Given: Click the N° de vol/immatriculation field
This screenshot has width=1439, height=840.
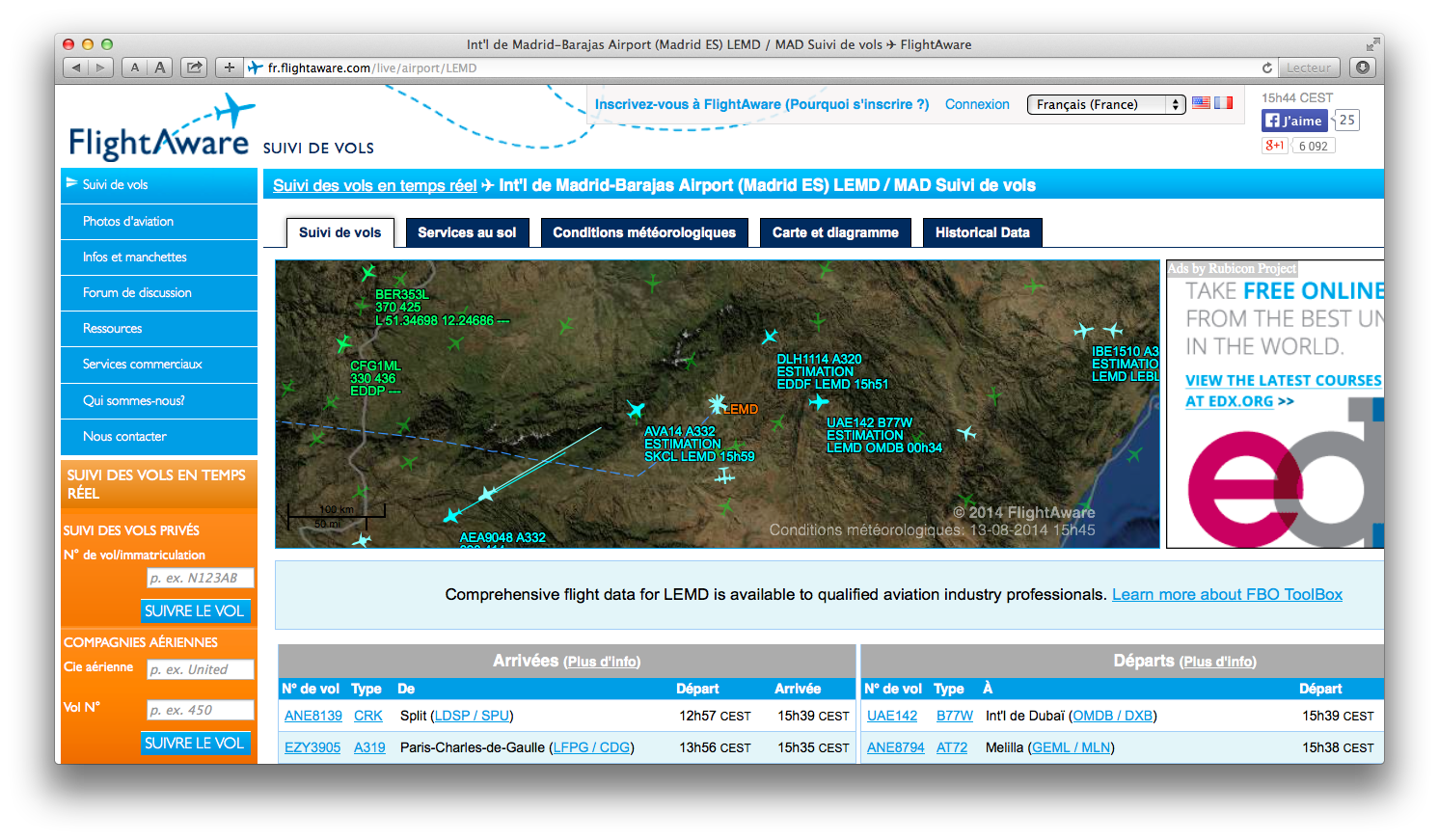Looking at the screenshot, I should pyautogui.click(x=200, y=578).
